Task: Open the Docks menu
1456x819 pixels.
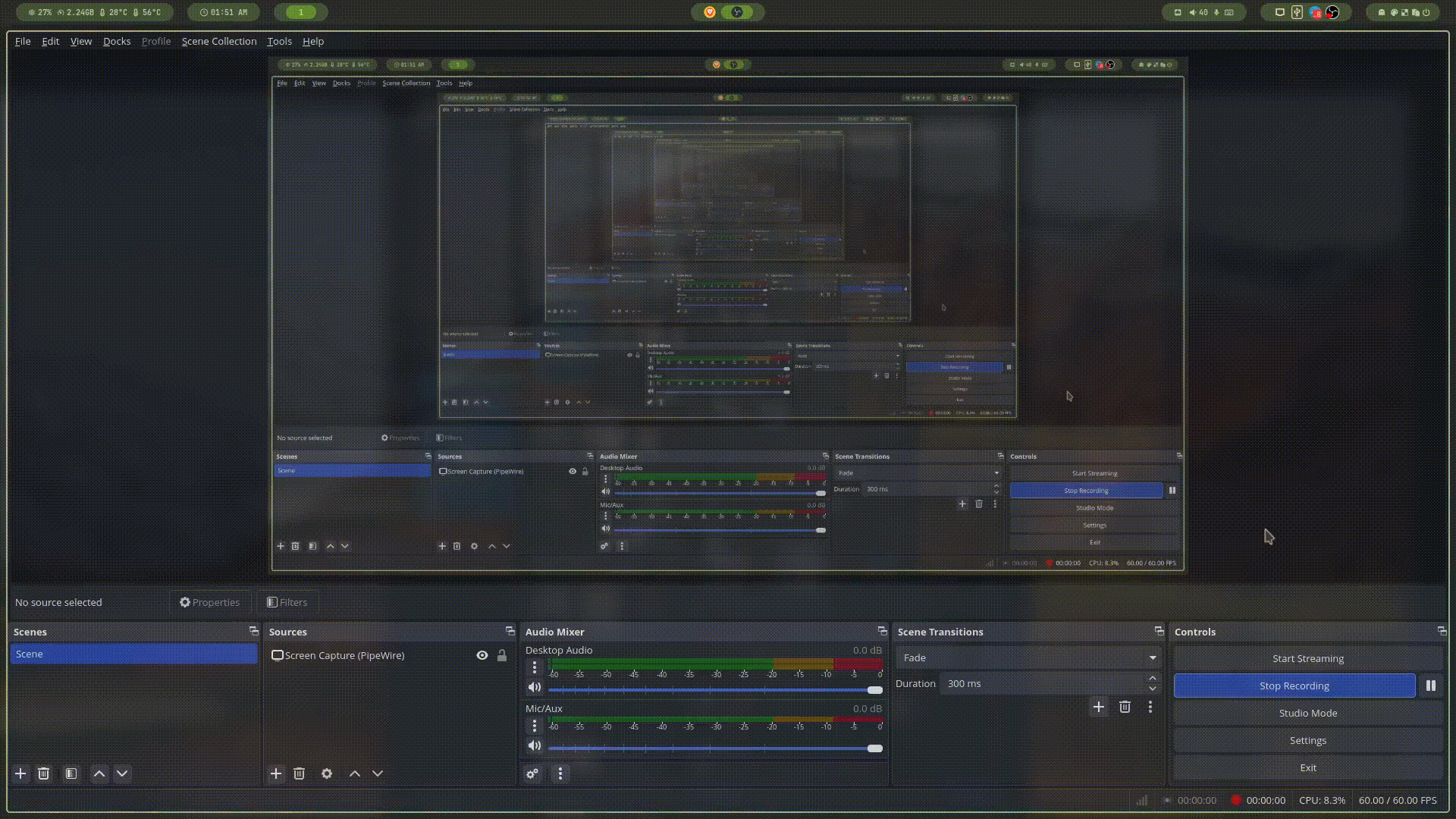Action: tap(117, 41)
